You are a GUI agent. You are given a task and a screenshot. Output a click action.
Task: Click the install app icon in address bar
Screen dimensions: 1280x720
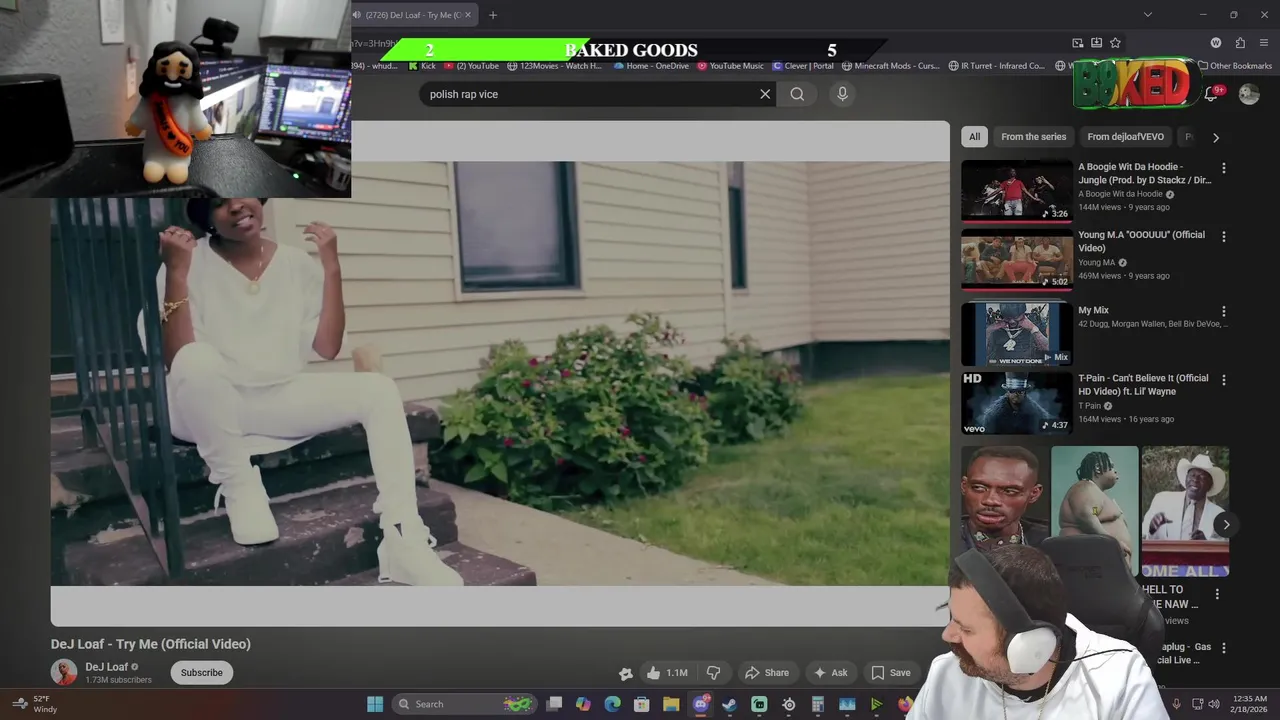point(1096,43)
